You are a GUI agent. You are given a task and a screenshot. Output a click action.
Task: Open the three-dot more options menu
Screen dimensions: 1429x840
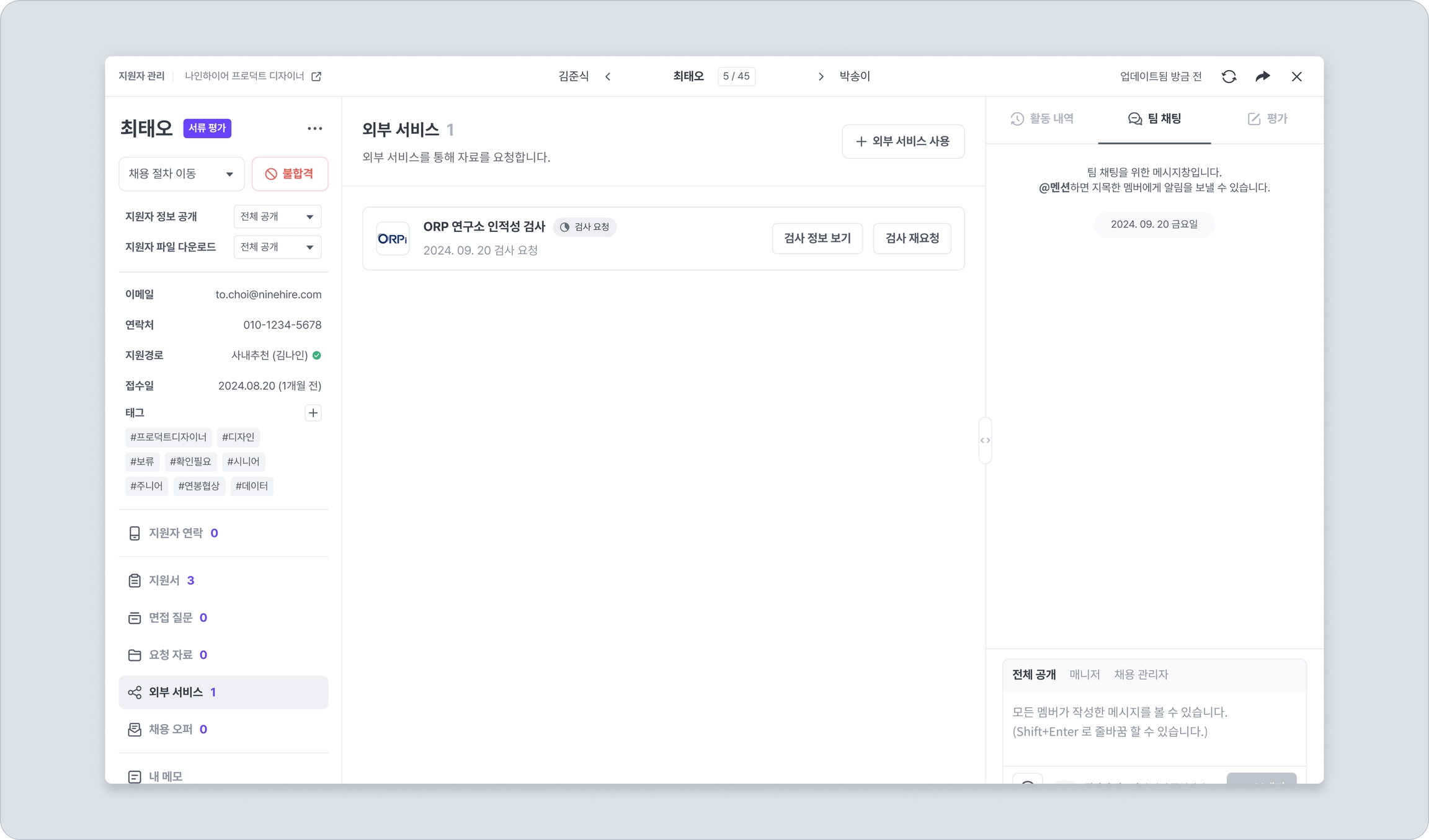coord(314,128)
